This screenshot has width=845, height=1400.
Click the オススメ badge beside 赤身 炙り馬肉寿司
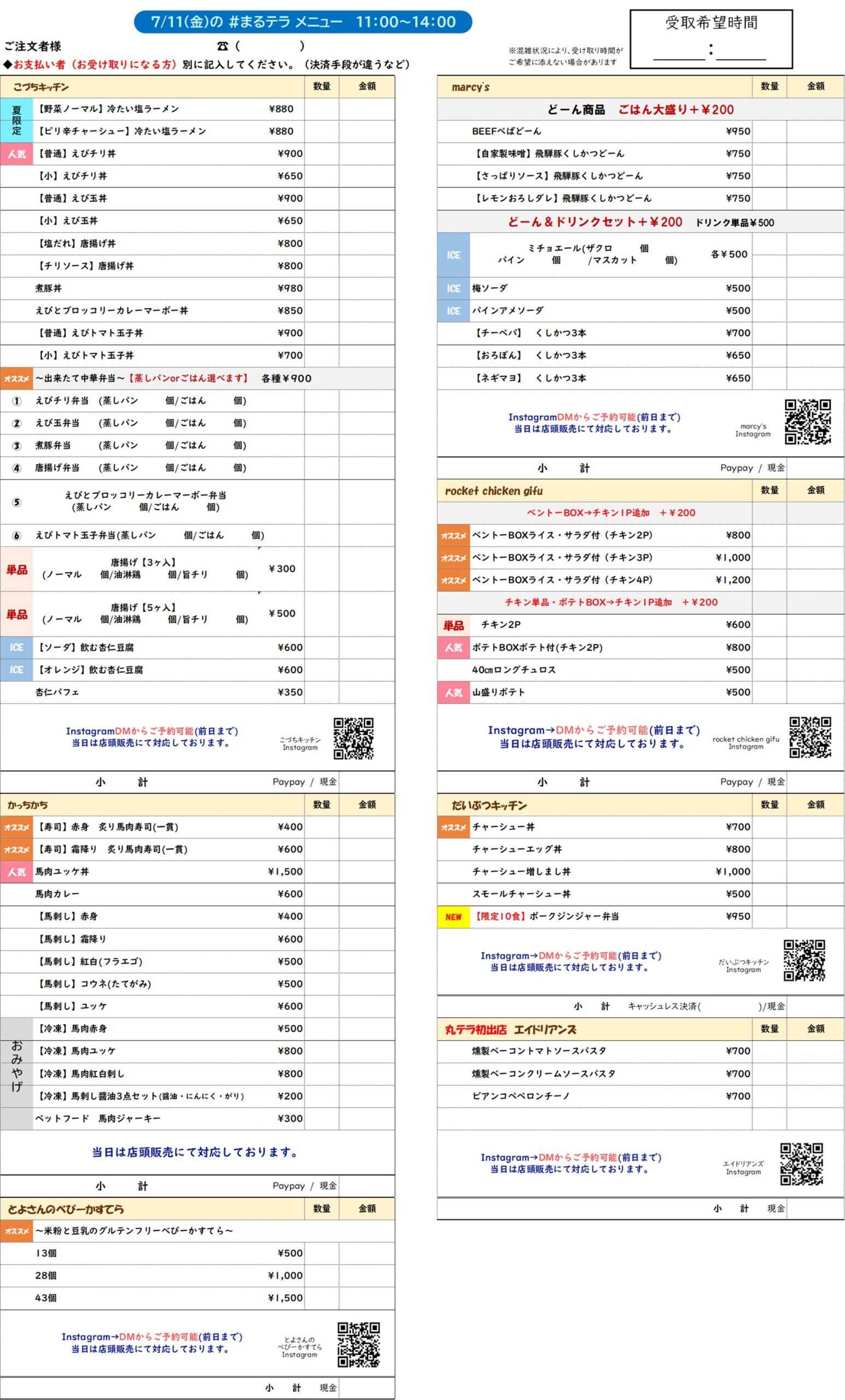click(x=16, y=827)
